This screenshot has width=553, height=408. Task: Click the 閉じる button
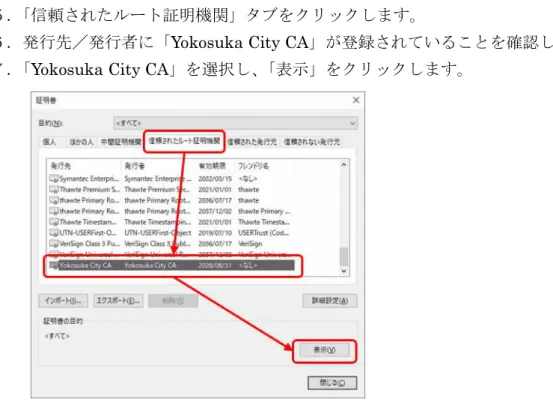click(332, 383)
